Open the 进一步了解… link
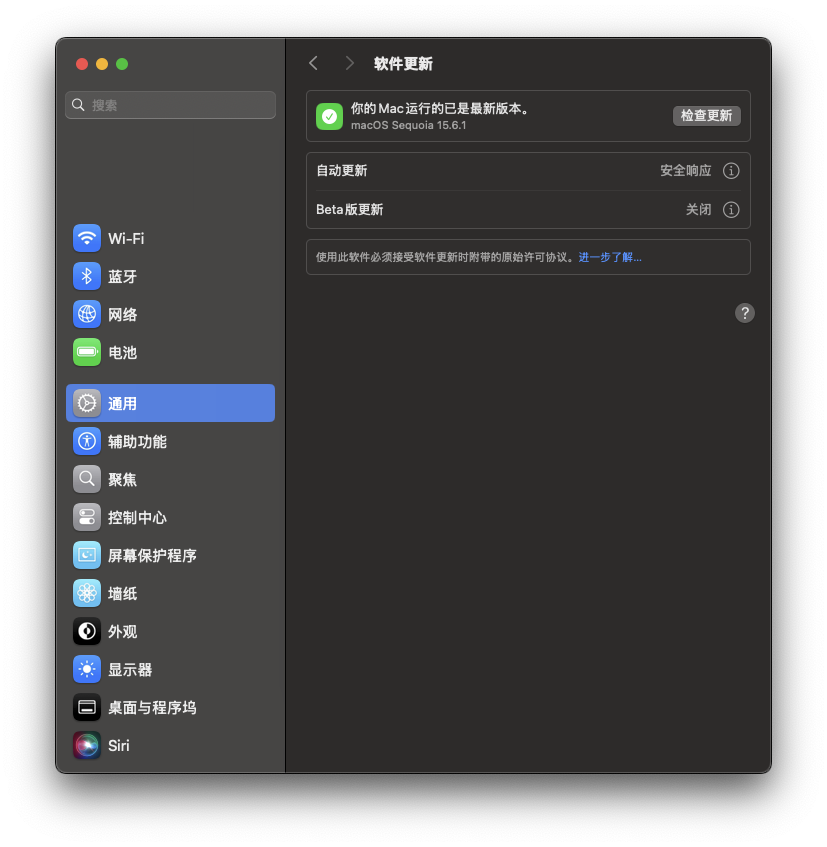Viewport: 827px width, 847px height. point(610,257)
